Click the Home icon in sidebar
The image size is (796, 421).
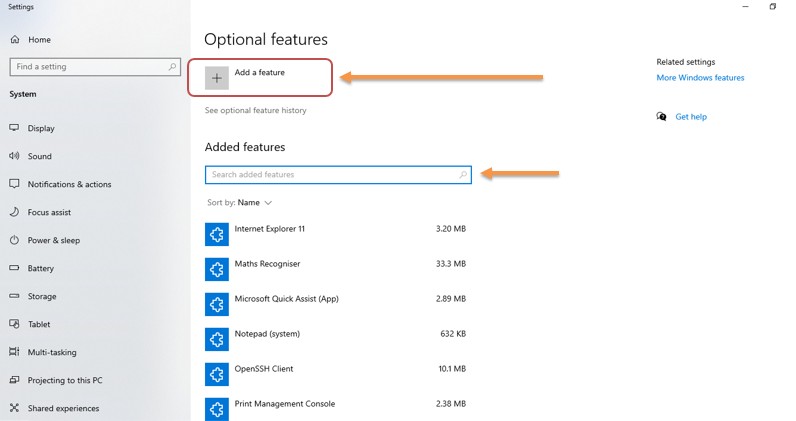coord(15,40)
